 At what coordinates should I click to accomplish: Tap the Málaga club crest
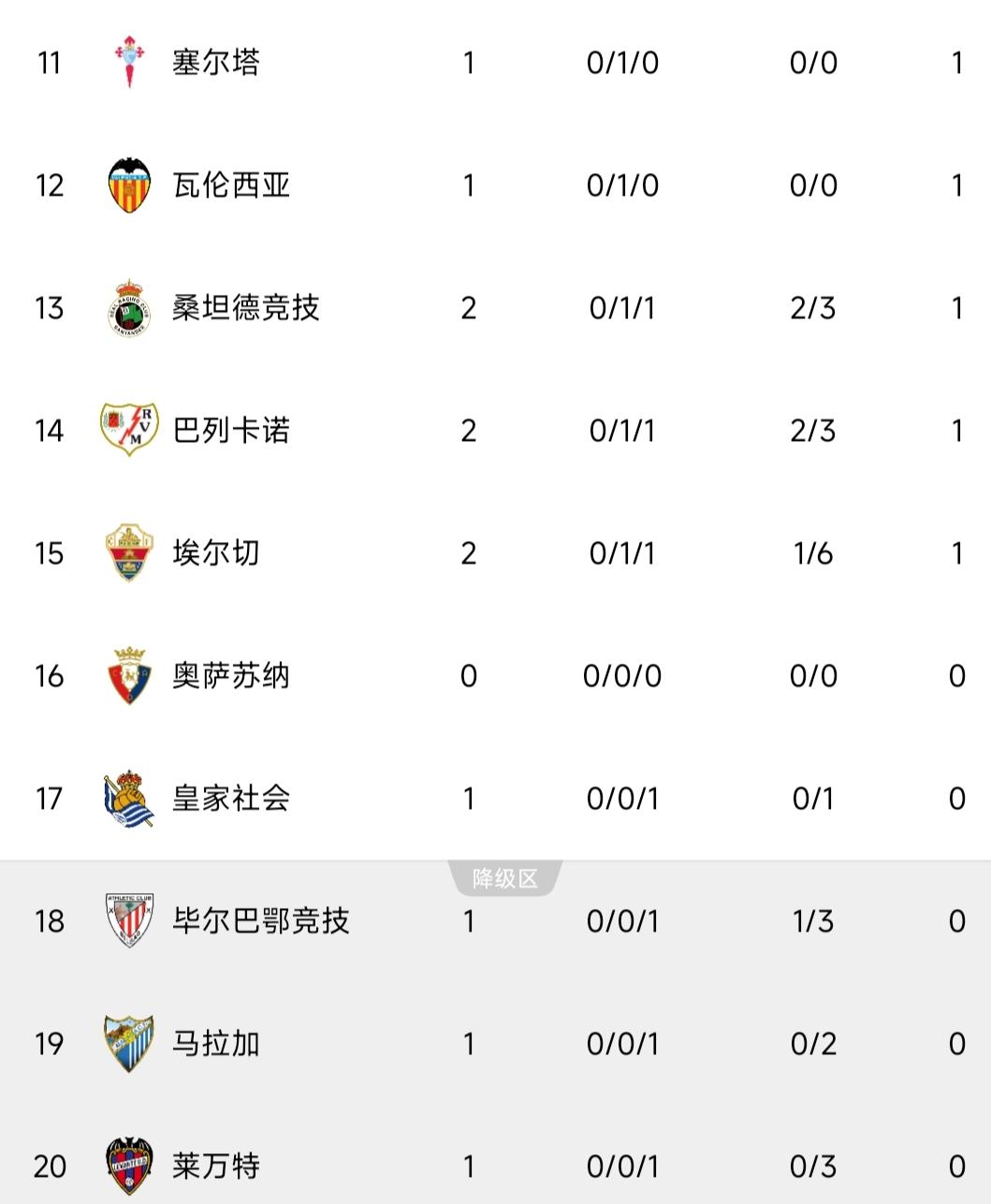pos(128,1043)
